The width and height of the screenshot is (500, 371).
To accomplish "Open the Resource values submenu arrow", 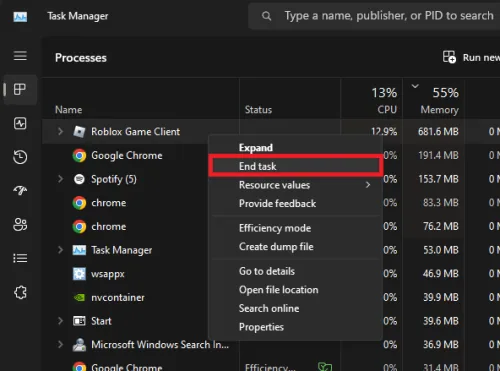I will [x=368, y=185].
